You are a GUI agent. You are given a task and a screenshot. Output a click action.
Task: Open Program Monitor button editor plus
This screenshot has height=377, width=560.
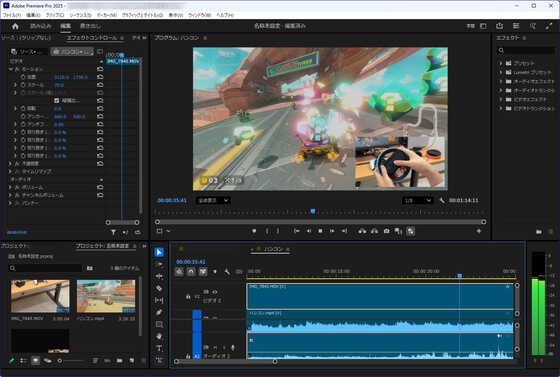(479, 231)
